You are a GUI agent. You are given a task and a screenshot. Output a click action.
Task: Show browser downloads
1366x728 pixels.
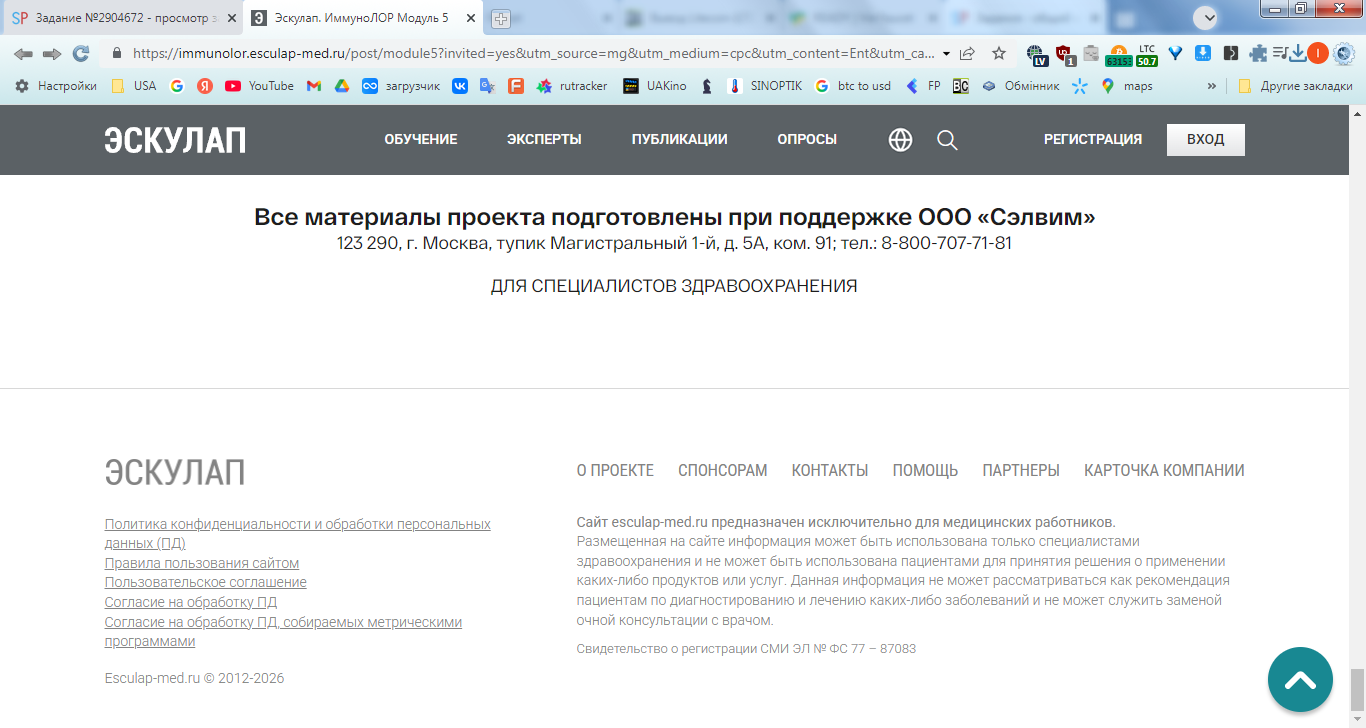point(1298,53)
